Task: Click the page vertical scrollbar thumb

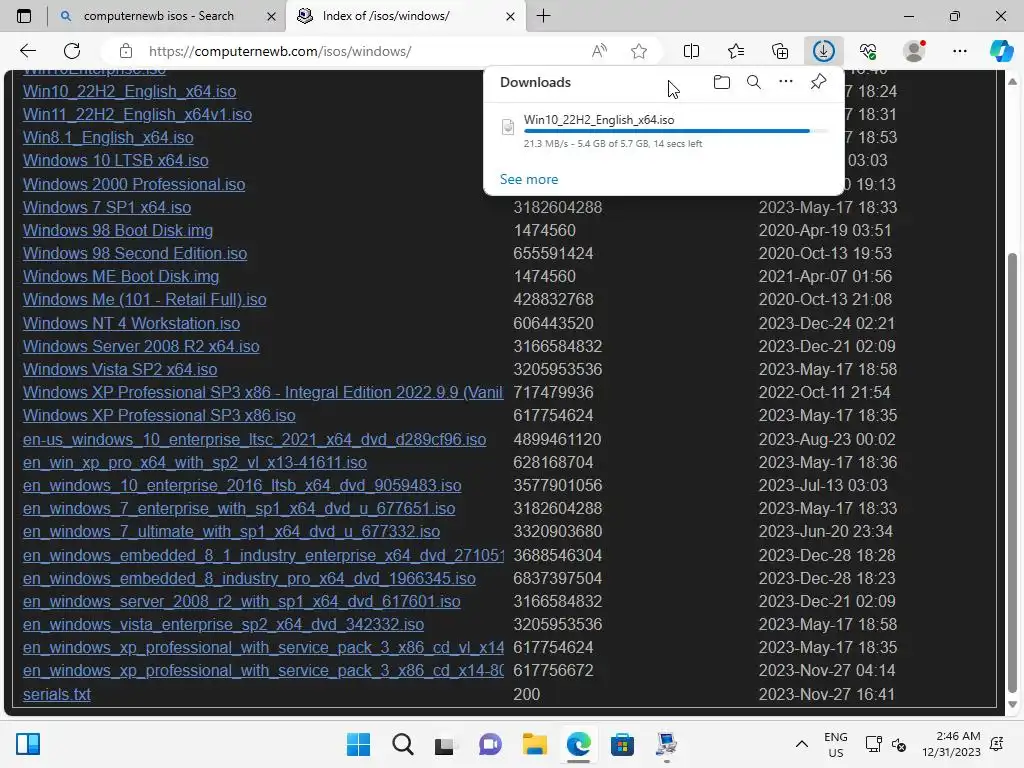Action: (1012, 472)
